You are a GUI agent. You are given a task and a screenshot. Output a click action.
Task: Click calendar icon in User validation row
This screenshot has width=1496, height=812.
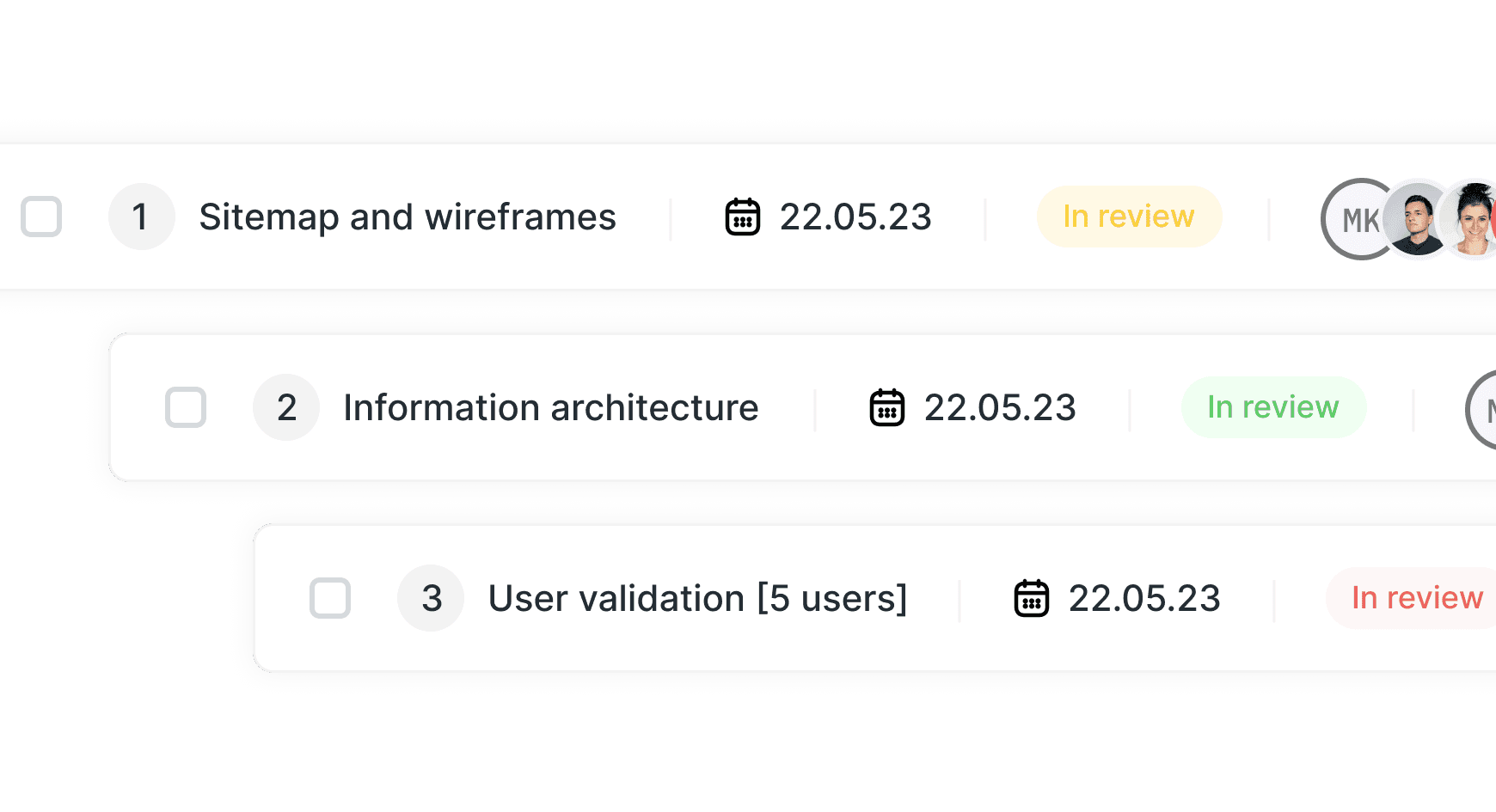tap(1032, 598)
